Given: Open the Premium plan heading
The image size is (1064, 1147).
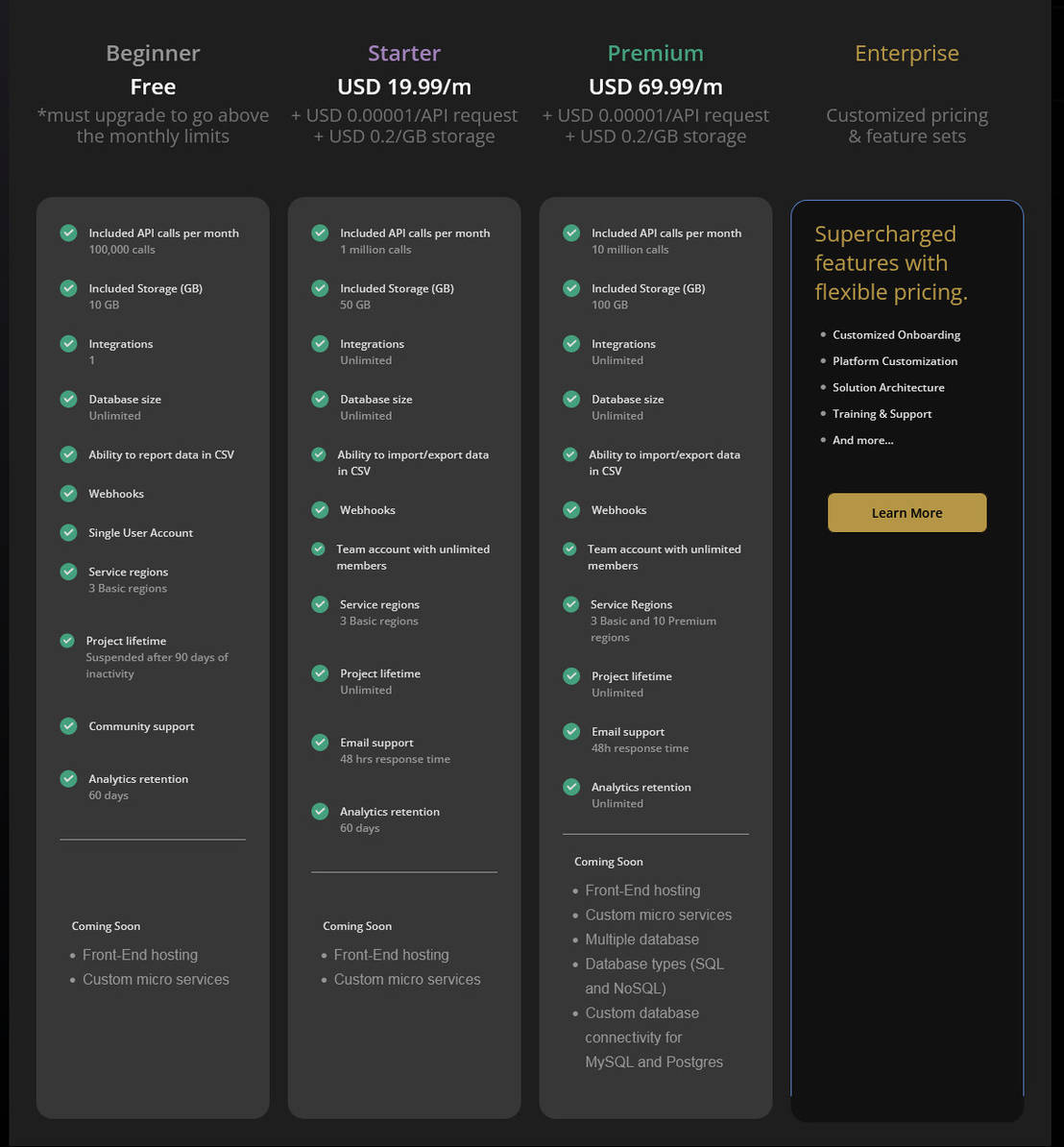Looking at the screenshot, I should [655, 54].
